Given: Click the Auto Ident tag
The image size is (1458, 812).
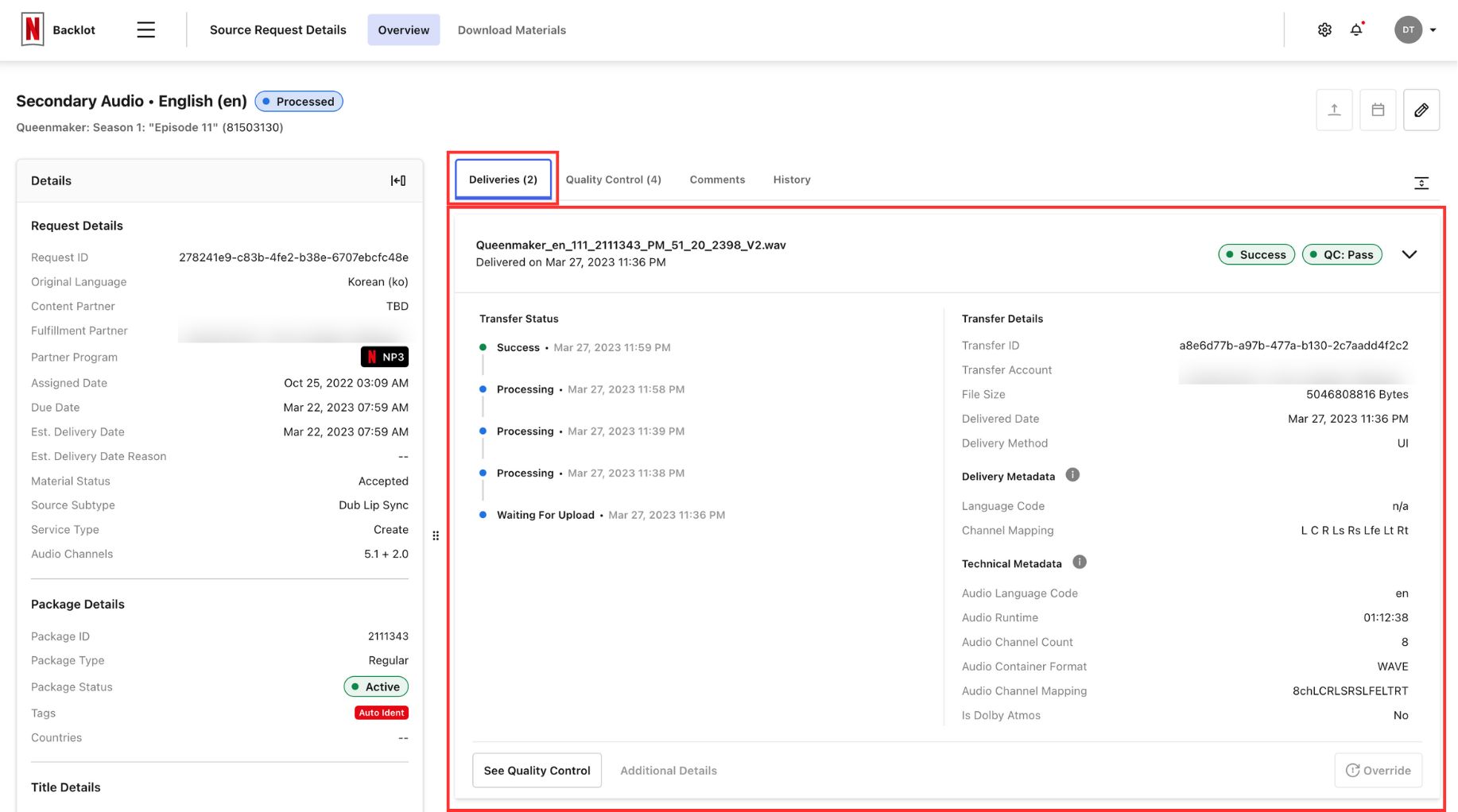Looking at the screenshot, I should click(x=382, y=713).
